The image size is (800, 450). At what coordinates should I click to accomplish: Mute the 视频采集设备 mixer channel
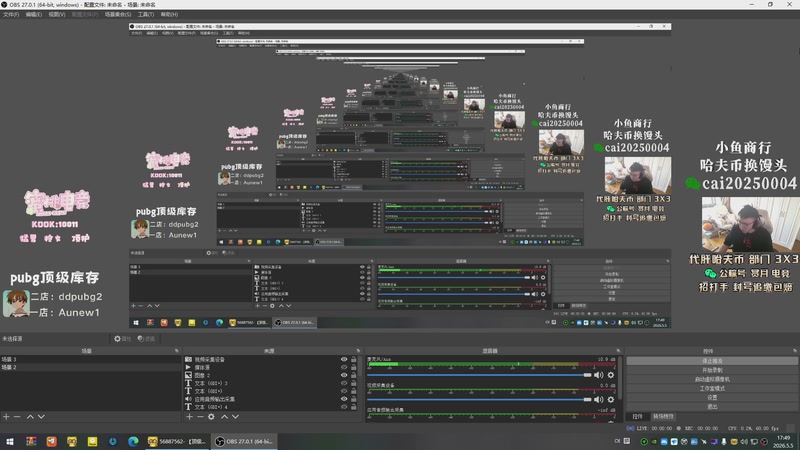tap(598, 399)
